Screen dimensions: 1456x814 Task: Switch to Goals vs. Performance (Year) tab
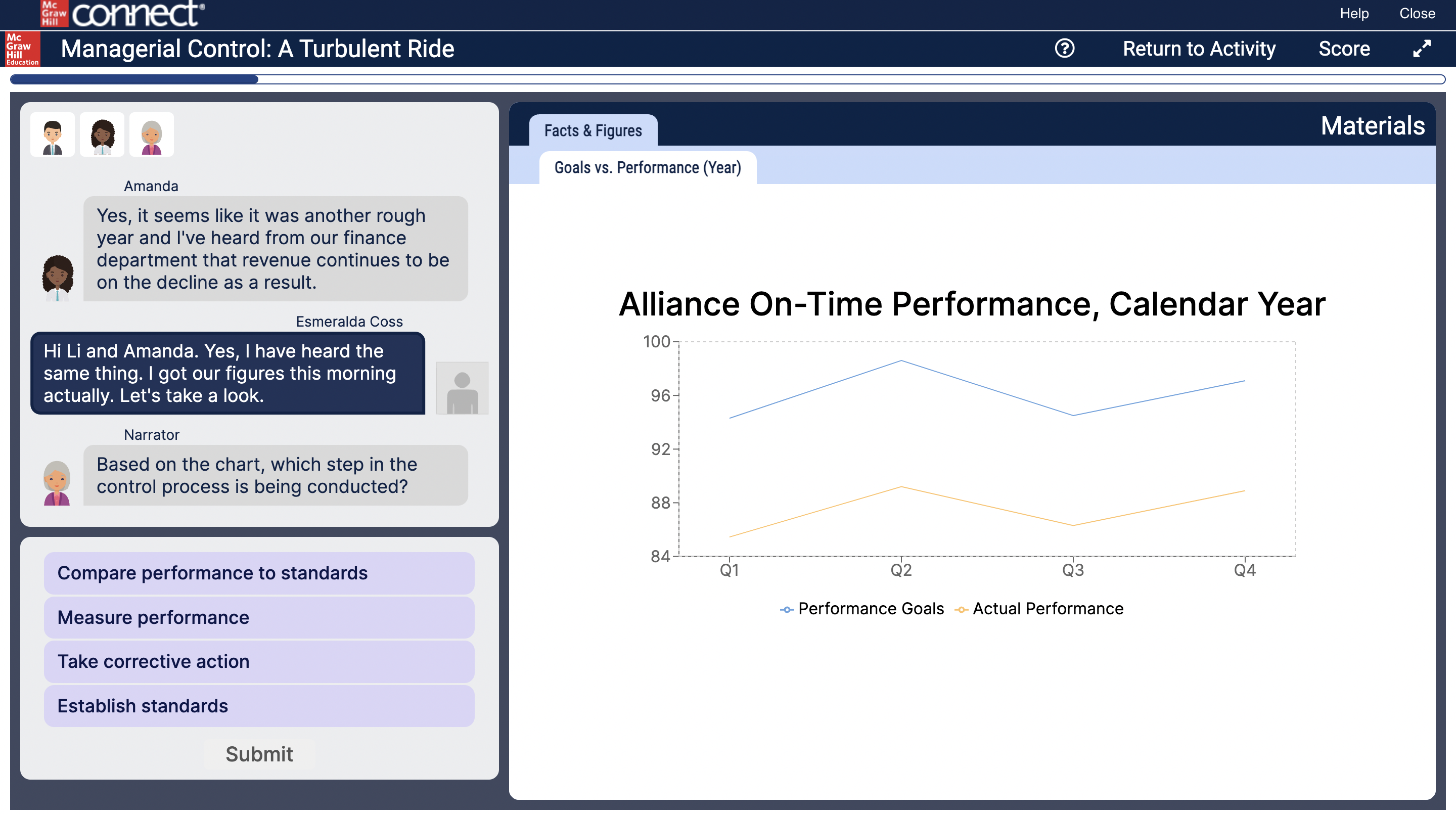[647, 168]
